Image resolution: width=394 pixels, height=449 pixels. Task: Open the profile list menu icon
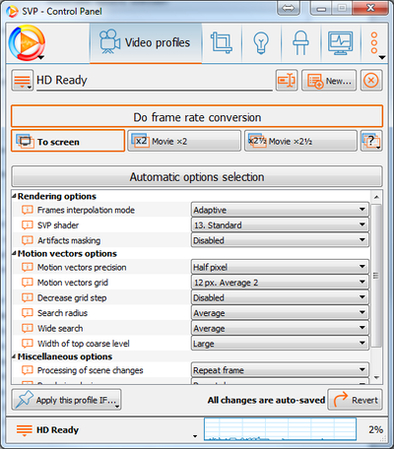pos(22,80)
